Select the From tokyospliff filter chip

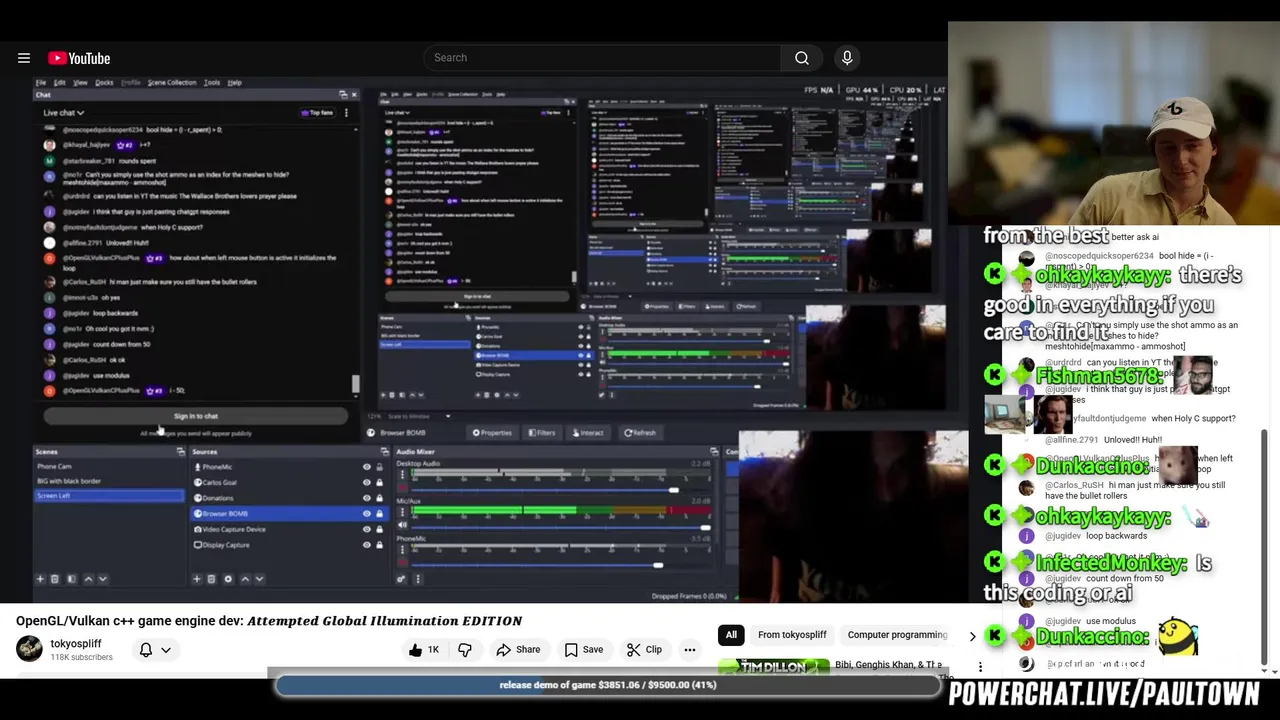(x=792, y=635)
